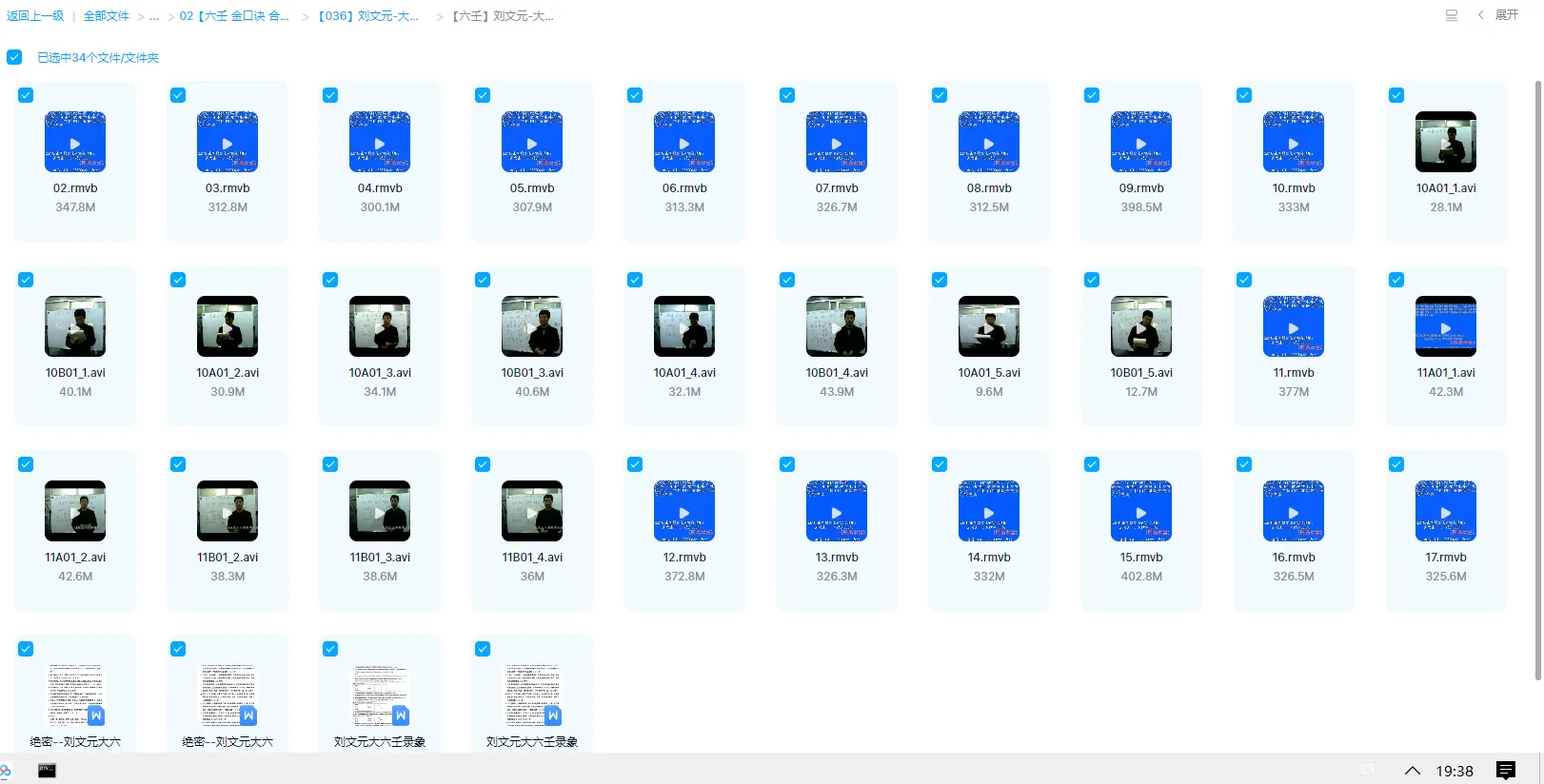
Task: Uncheck the 10A01_1.avi checkbox
Action: click(x=1396, y=95)
